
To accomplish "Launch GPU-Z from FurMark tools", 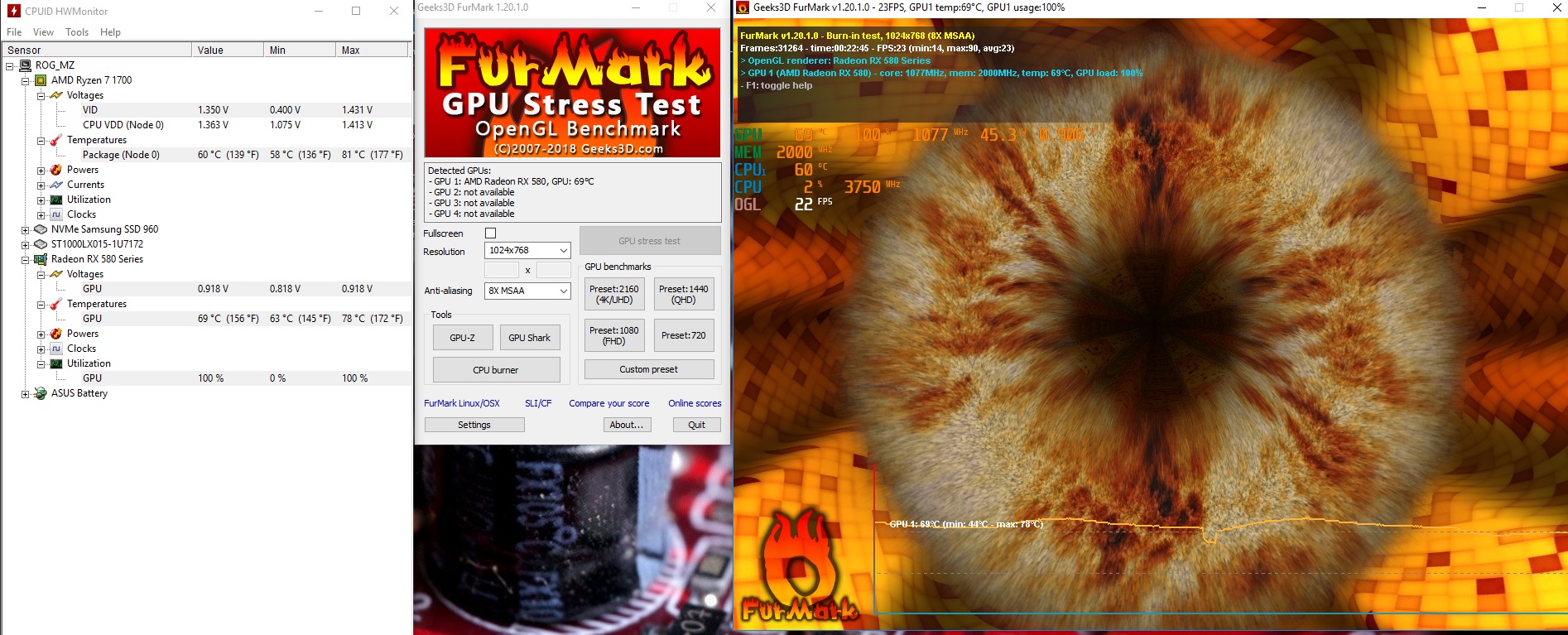I will coord(463,338).
